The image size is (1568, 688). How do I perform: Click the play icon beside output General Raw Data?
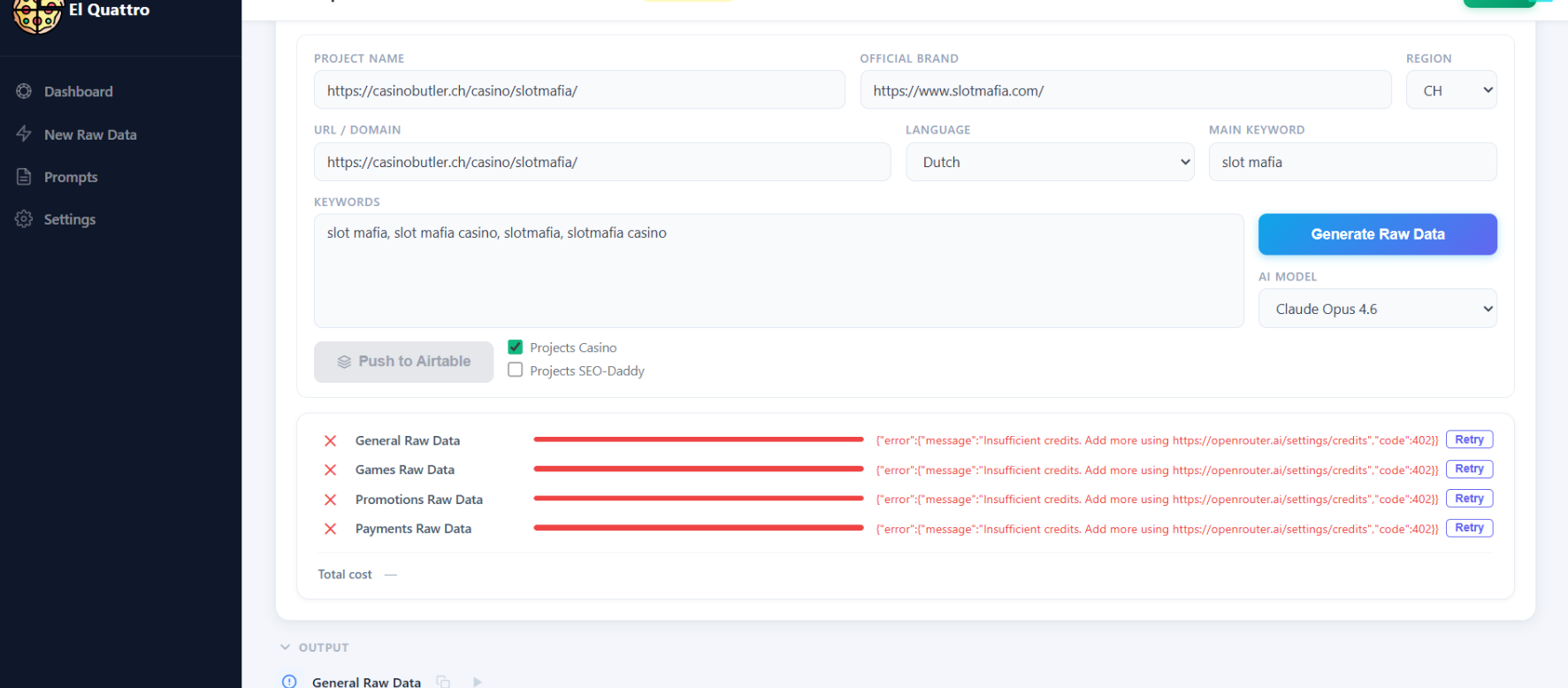click(x=478, y=682)
